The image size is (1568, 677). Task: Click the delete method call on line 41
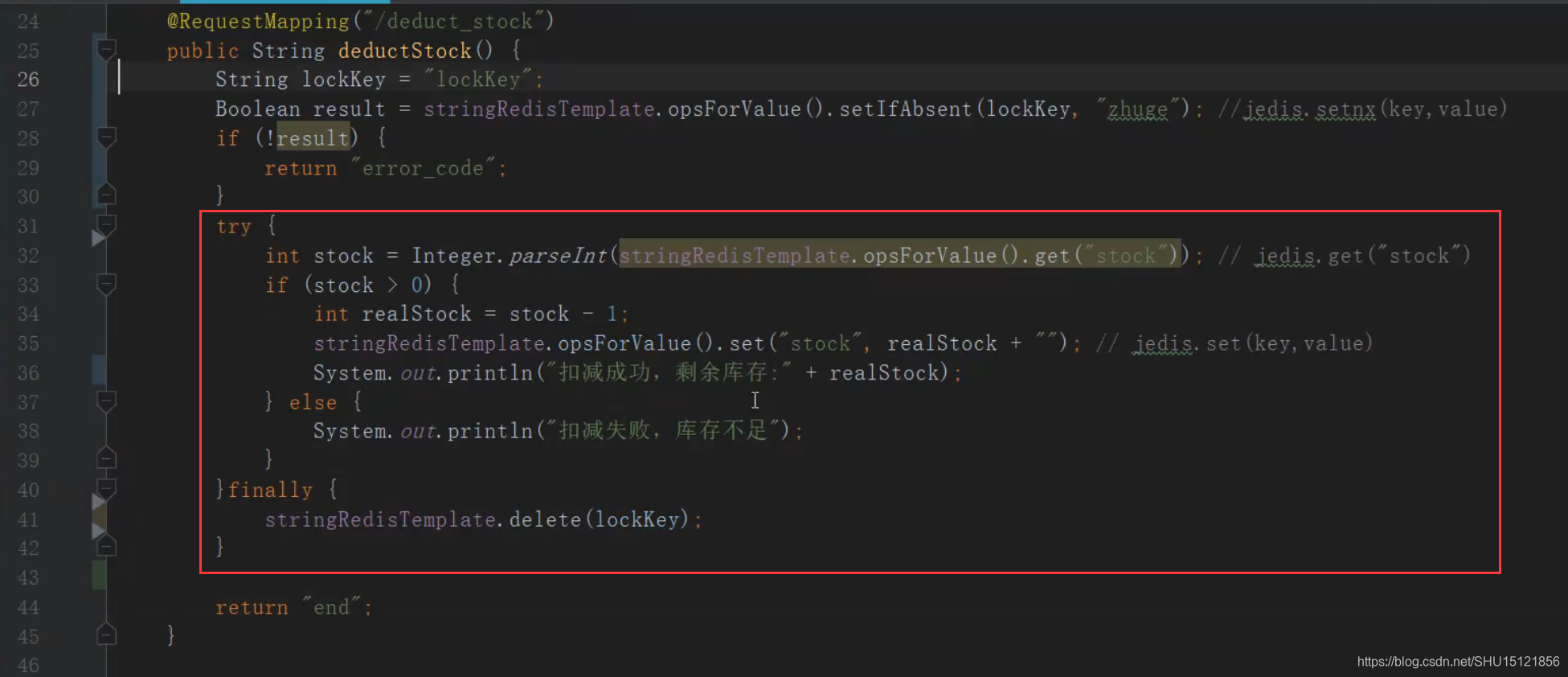tap(545, 519)
